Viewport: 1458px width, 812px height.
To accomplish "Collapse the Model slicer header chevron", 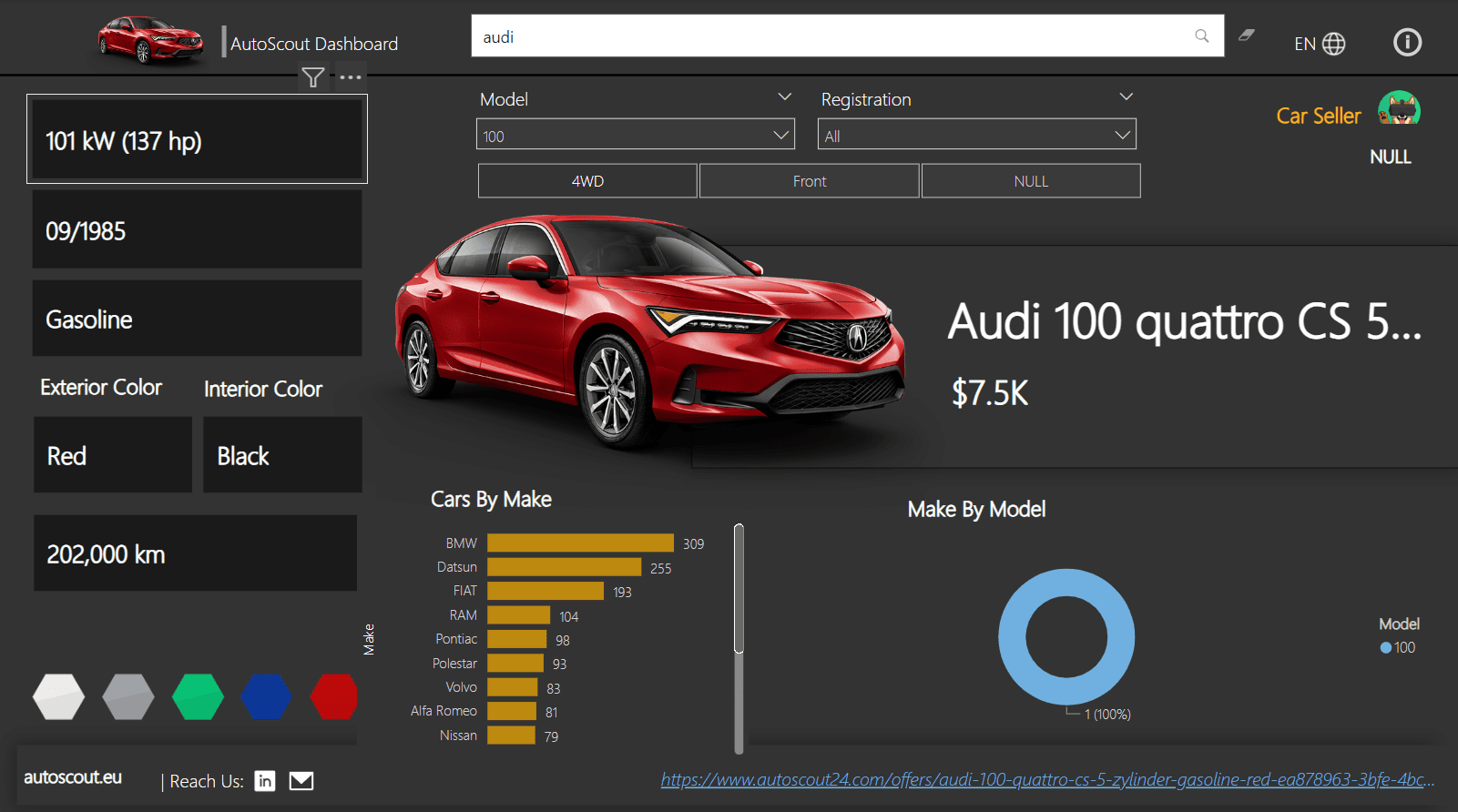I will coord(784,96).
